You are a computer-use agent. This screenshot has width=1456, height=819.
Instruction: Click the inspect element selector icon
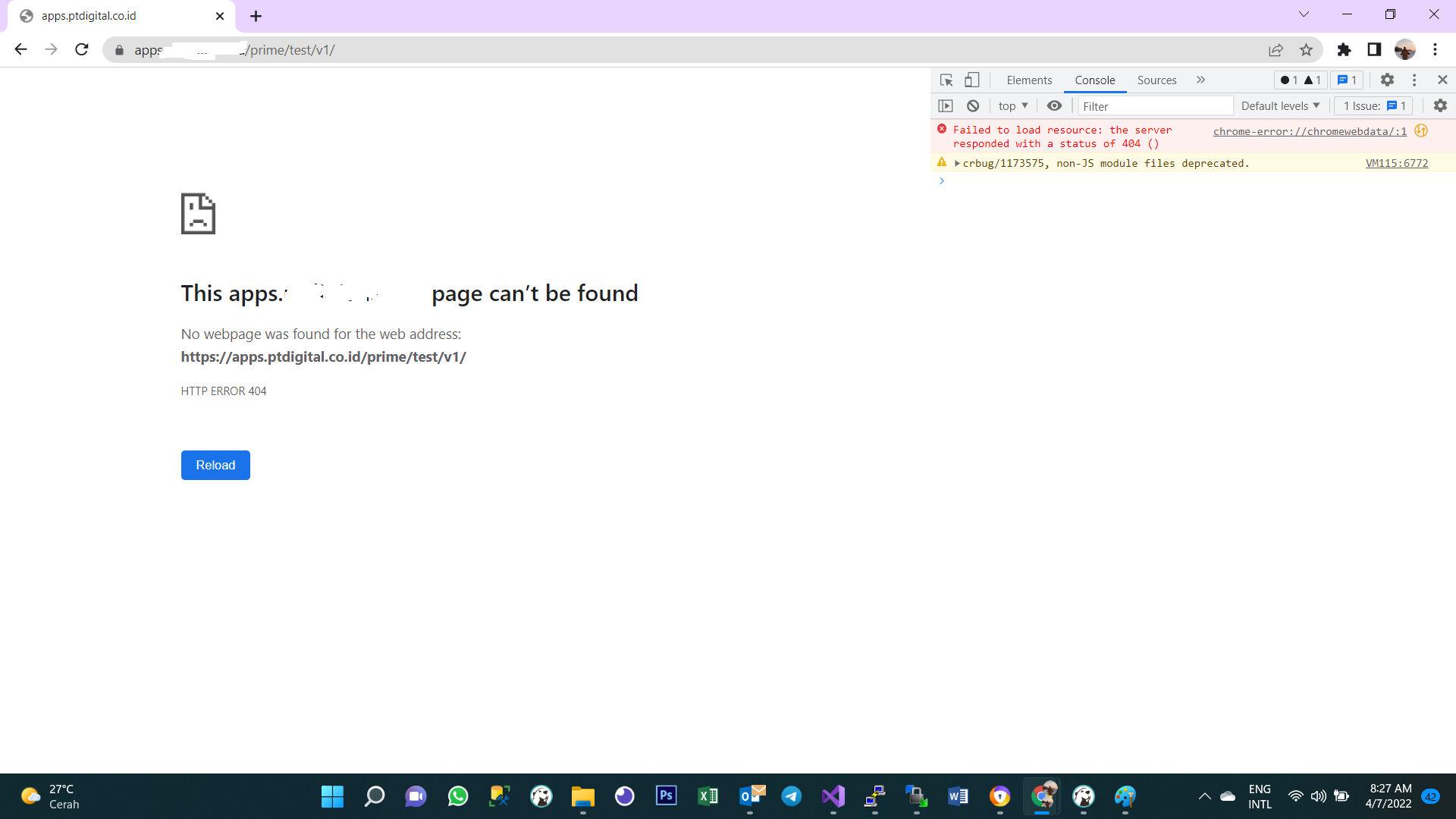click(946, 80)
